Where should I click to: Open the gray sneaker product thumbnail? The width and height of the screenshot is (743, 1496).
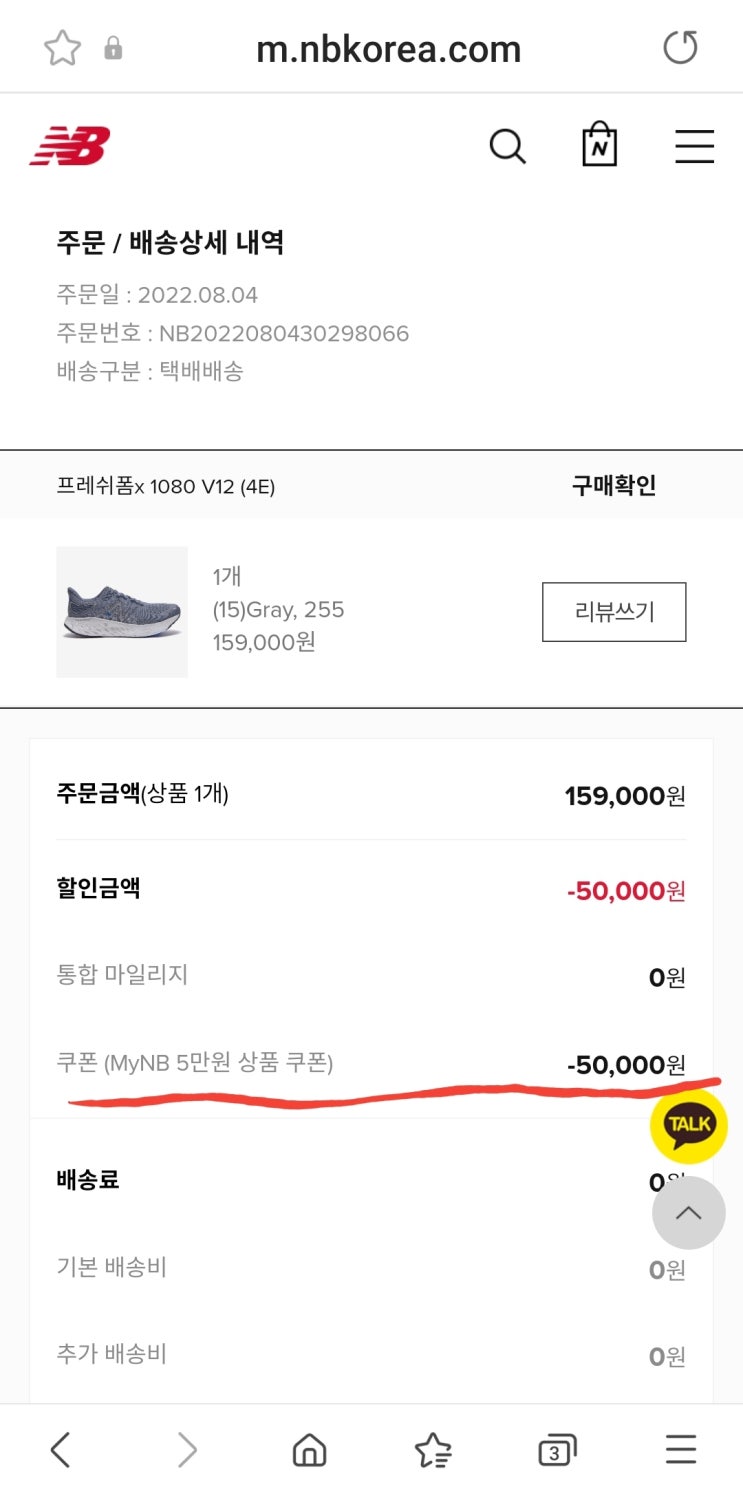pyautogui.click(x=122, y=611)
